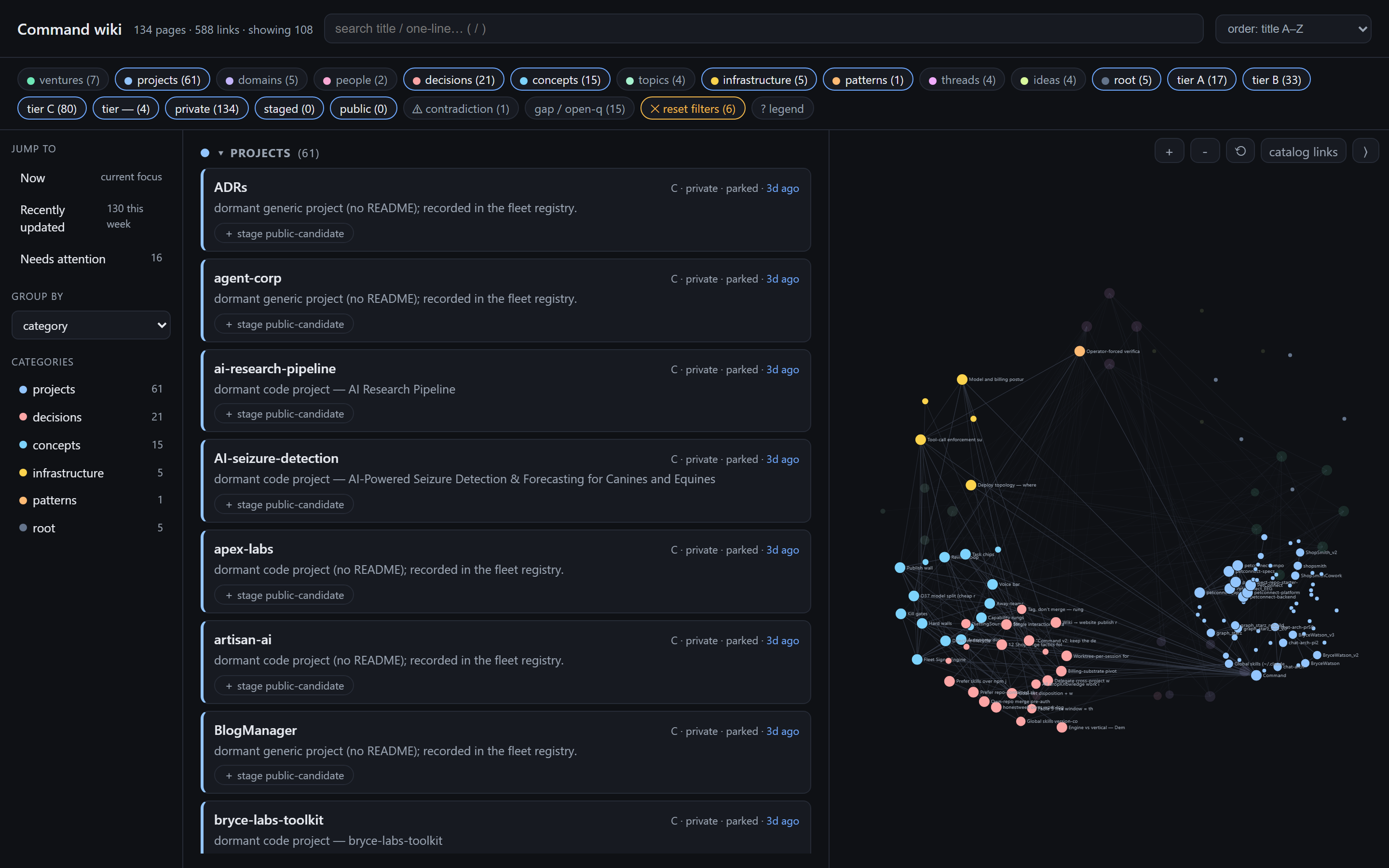The width and height of the screenshot is (1389, 868).
Task: Open the bryce-labs-toolkit page title
Action: pyautogui.click(x=269, y=819)
